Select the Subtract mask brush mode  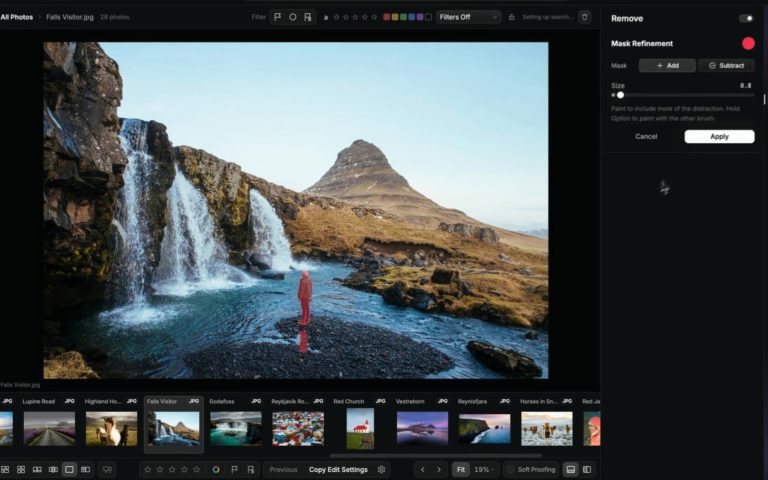[726, 65]
